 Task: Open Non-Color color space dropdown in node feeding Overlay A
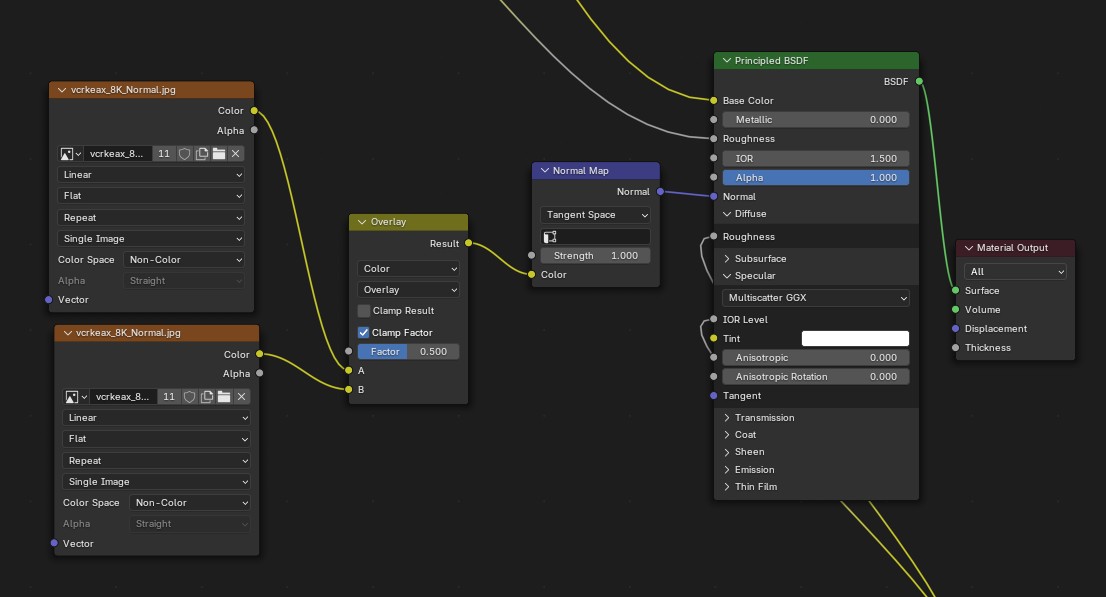click(x=184, y=260)
